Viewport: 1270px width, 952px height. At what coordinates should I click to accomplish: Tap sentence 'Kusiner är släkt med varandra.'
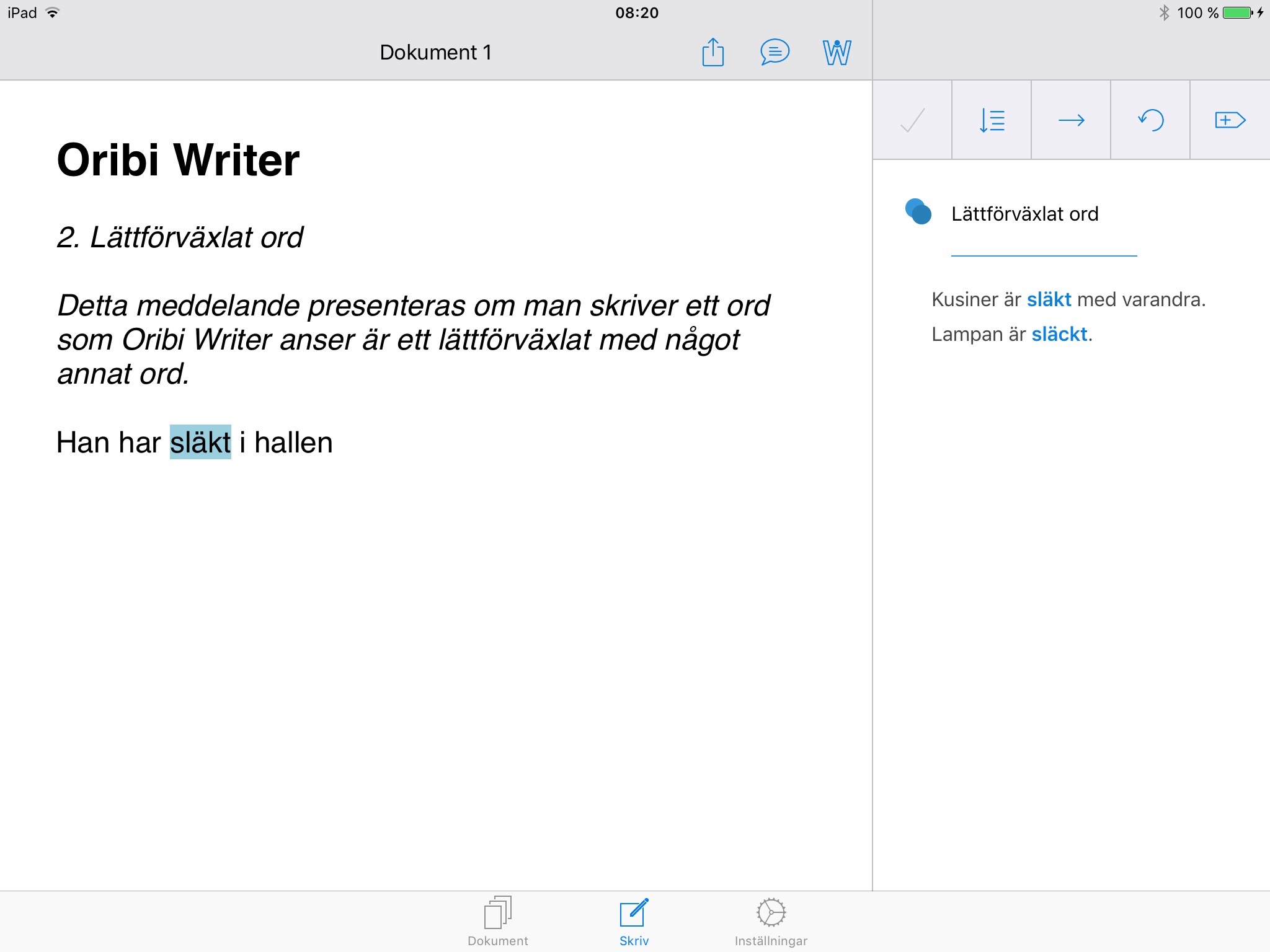tap(1068, 299)
